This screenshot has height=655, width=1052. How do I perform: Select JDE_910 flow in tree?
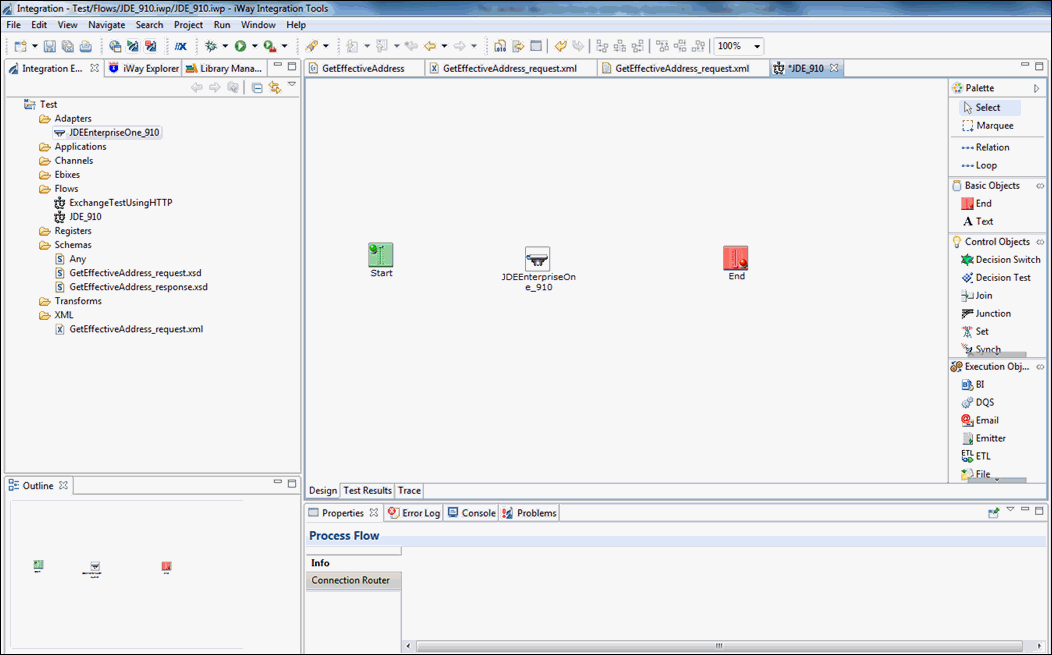(x=78, y=217)
